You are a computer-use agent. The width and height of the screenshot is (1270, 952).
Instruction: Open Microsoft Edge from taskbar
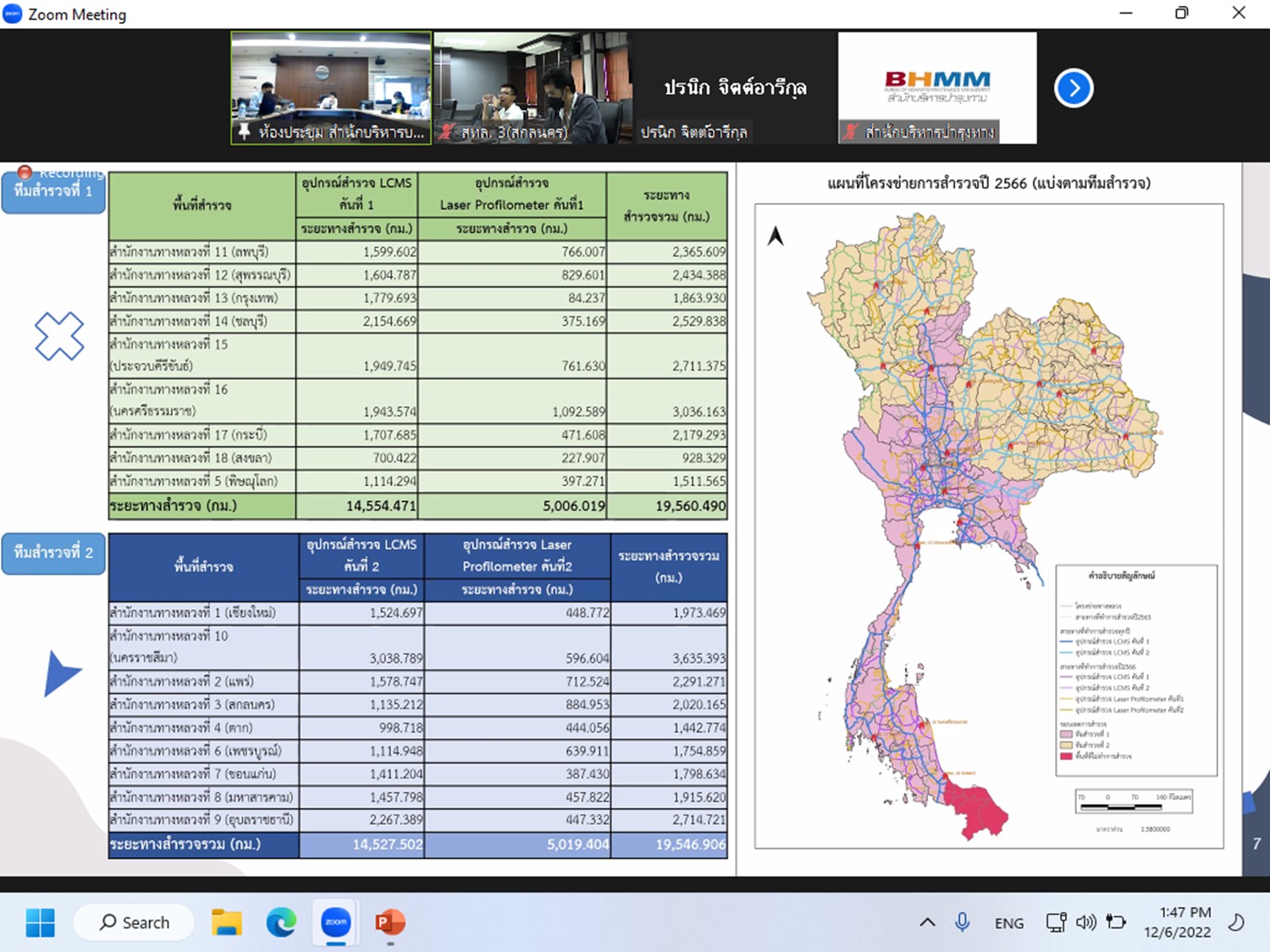281,922
